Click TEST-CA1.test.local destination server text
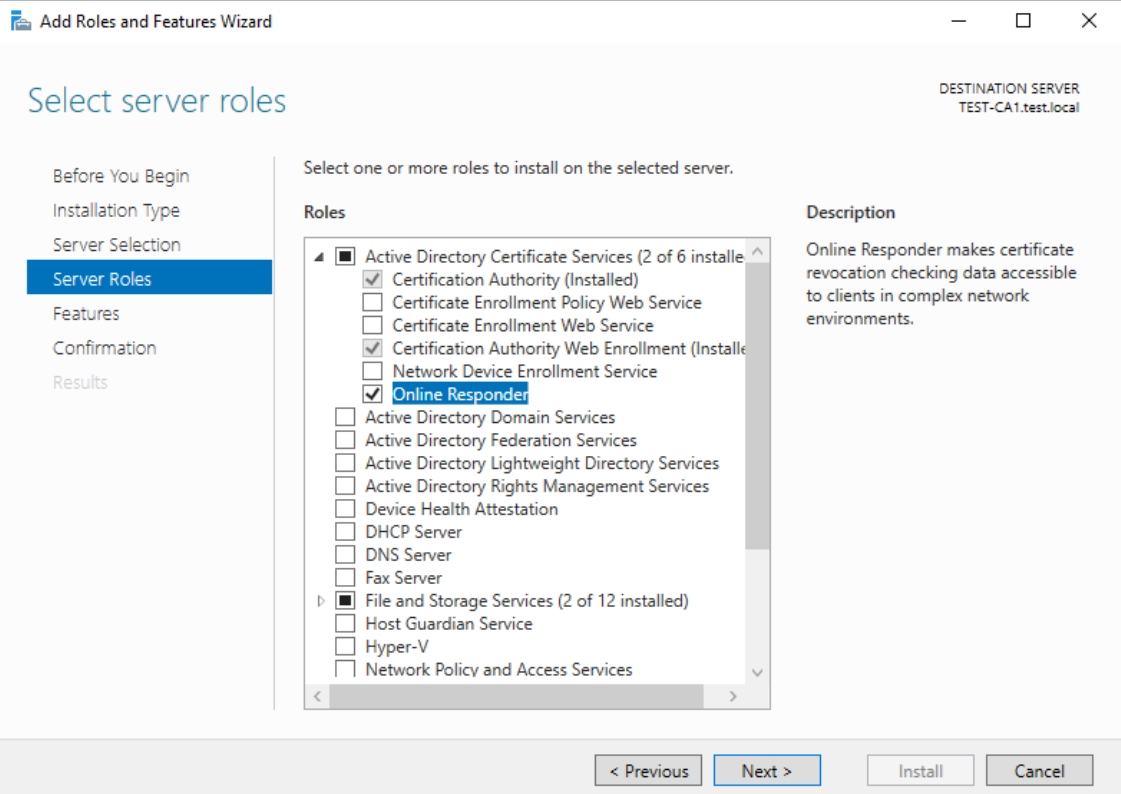This screenshot has height=794, width=1121. pyautogui.click(x=1019, y=107)
